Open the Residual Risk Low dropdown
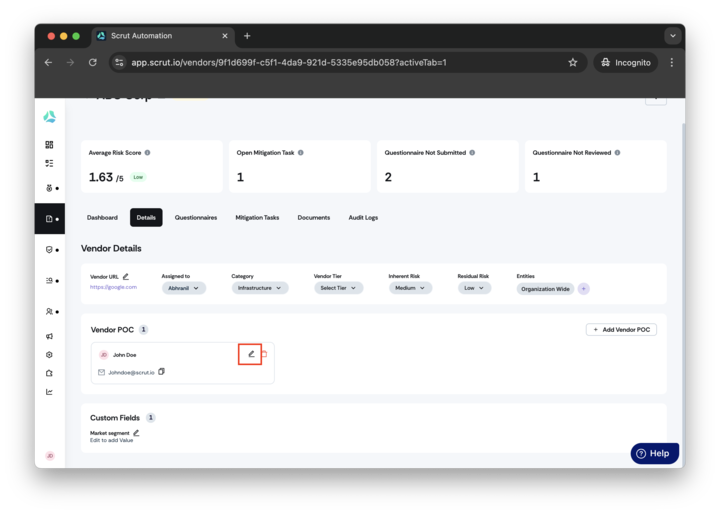This screenshot has height=514, width=720. 474,288
